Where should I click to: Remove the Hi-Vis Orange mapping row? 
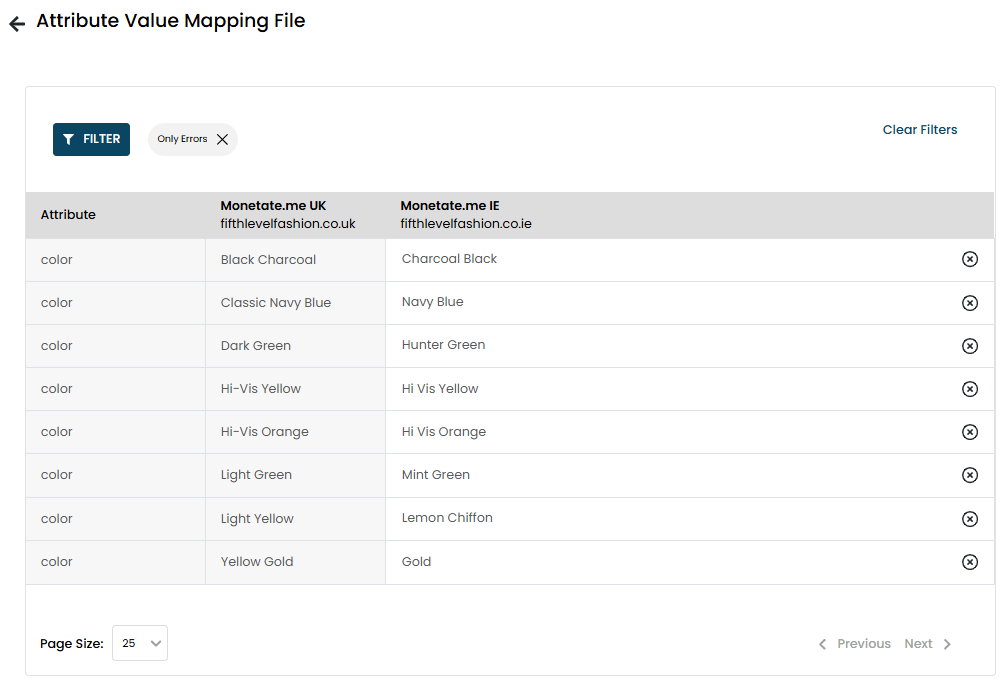pyautogui.click(x=969, y=432)
